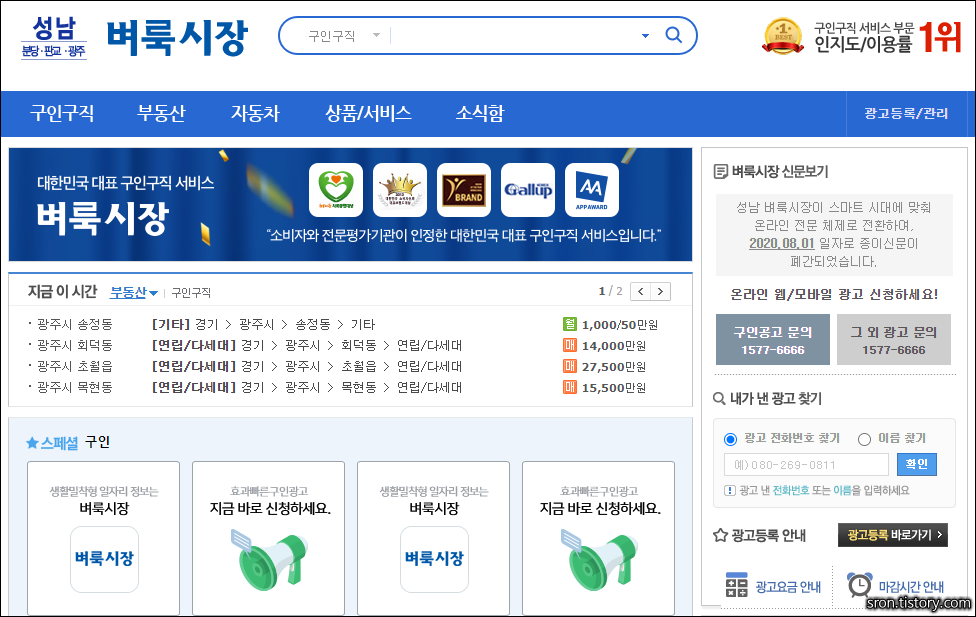The height and width of the screenshot is (617, 976).
Task: Click the 벼룩시장 신문보기 newspaper icon
Action: tap(720, 171)
